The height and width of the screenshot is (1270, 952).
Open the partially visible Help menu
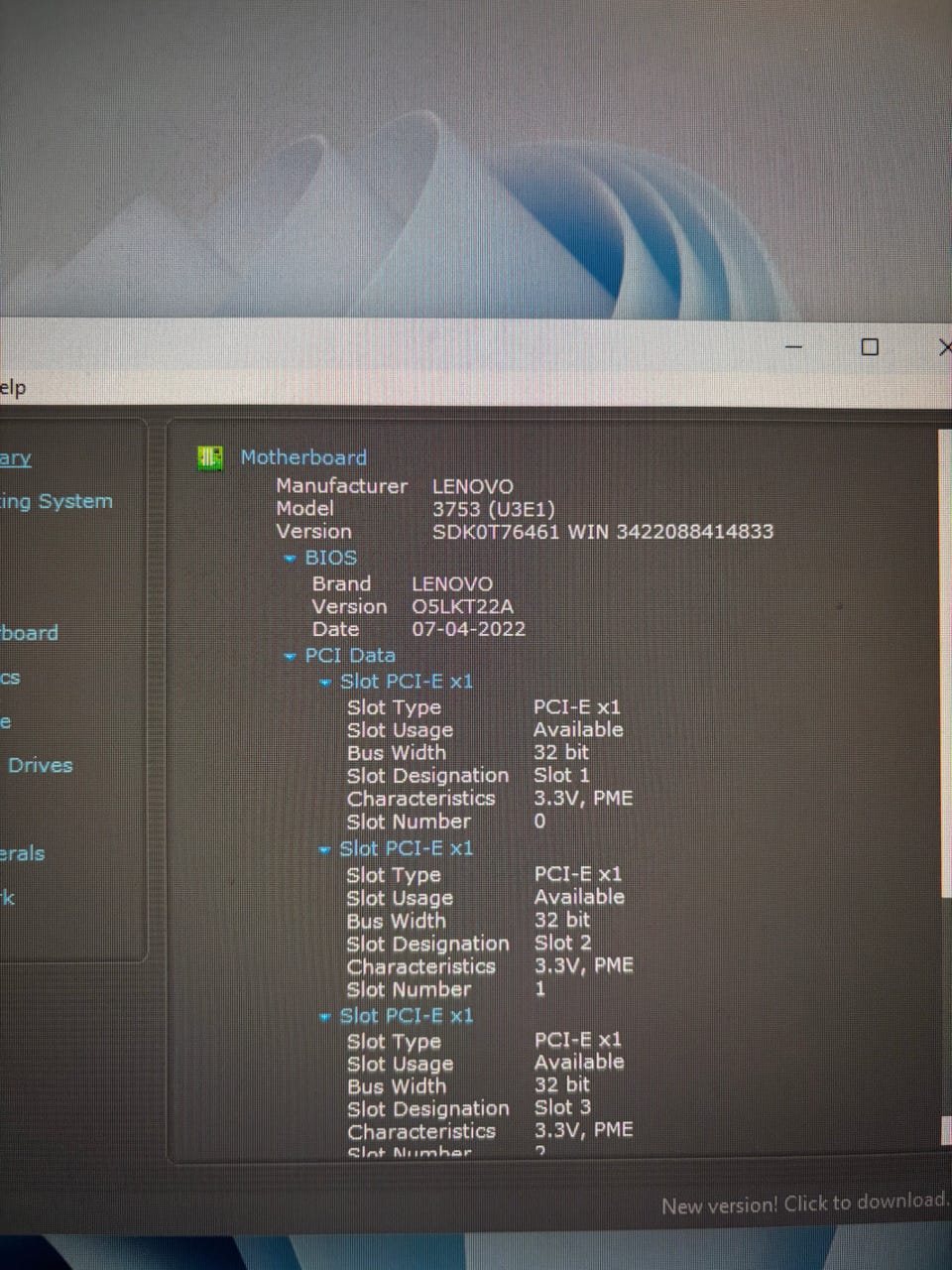(13, 387)
